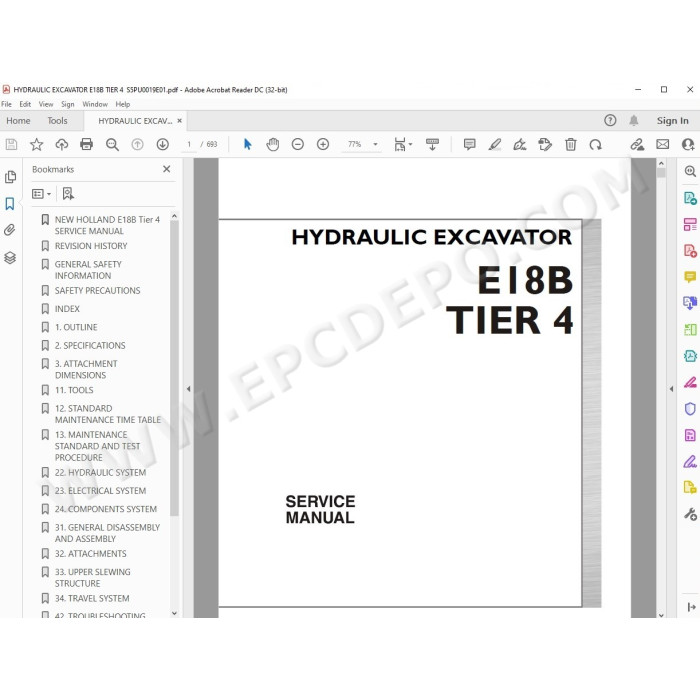
Task: Open notifications bell icon
Action: 633,121
